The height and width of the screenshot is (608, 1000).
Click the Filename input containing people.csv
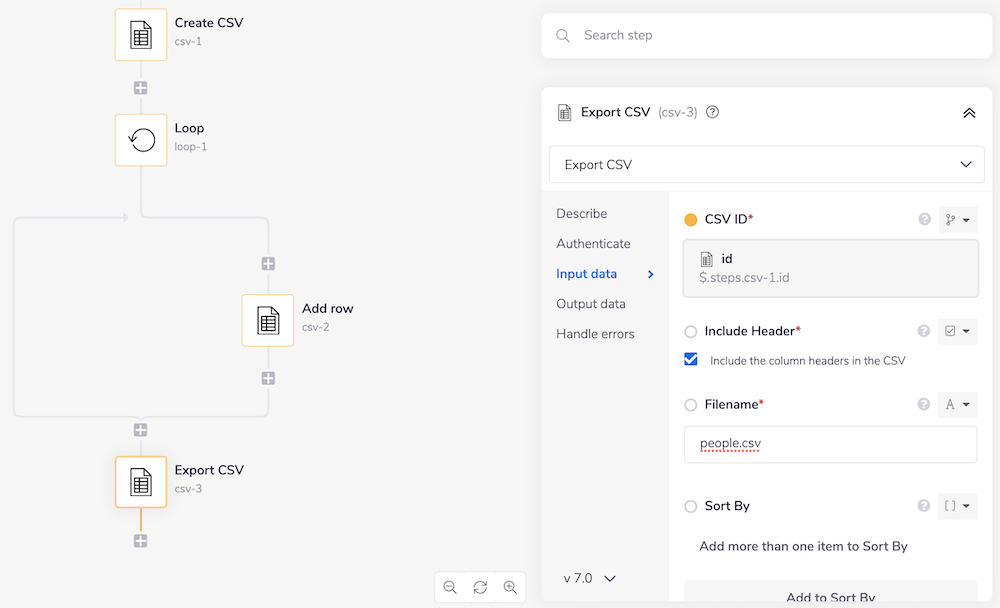830,444
